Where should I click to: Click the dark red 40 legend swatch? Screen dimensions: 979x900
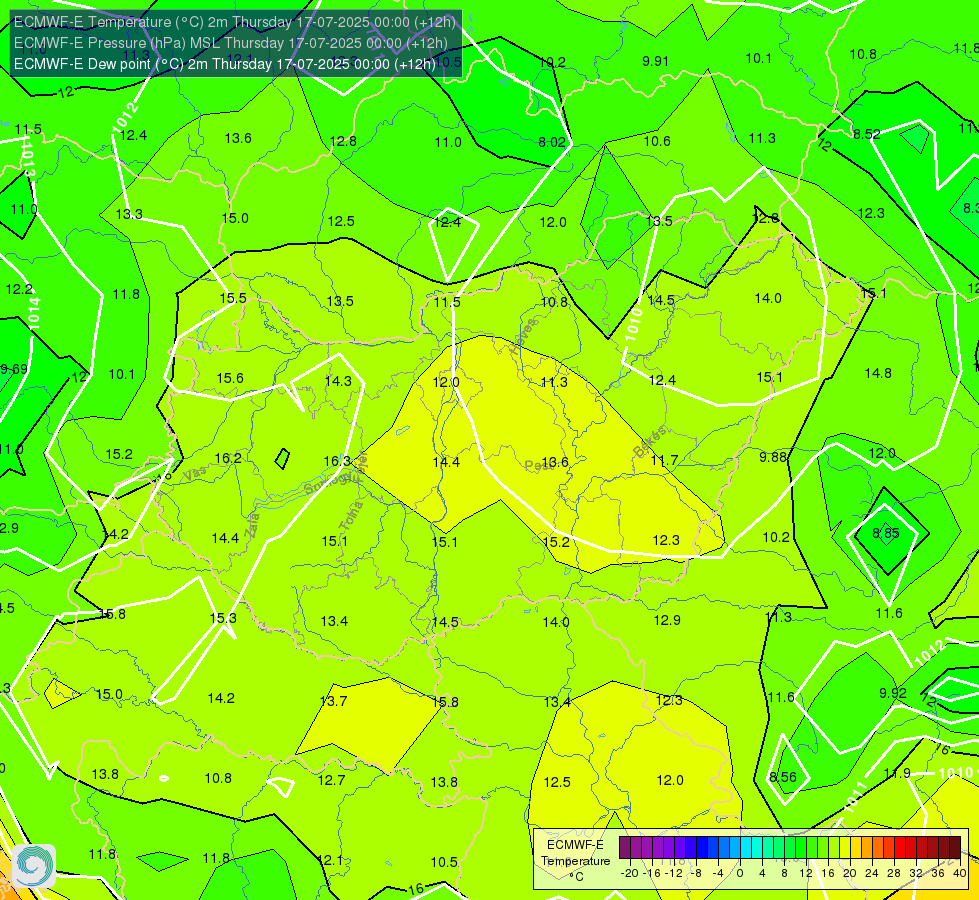[x=955, y=848]
